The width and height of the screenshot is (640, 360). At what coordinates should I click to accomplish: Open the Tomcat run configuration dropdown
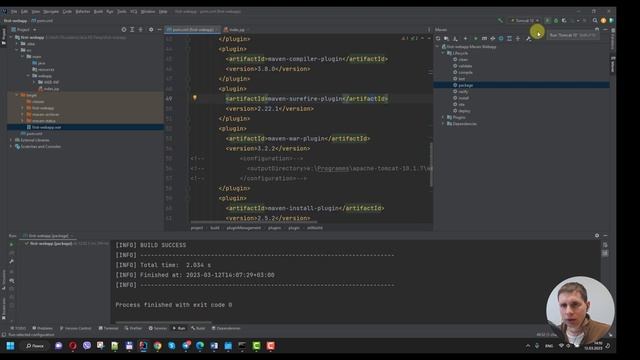524,20
